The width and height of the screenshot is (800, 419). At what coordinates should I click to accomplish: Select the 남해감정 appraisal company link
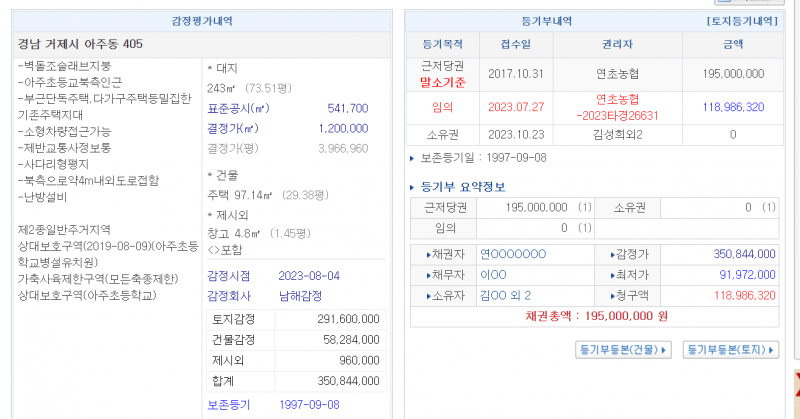pos(299,296)
